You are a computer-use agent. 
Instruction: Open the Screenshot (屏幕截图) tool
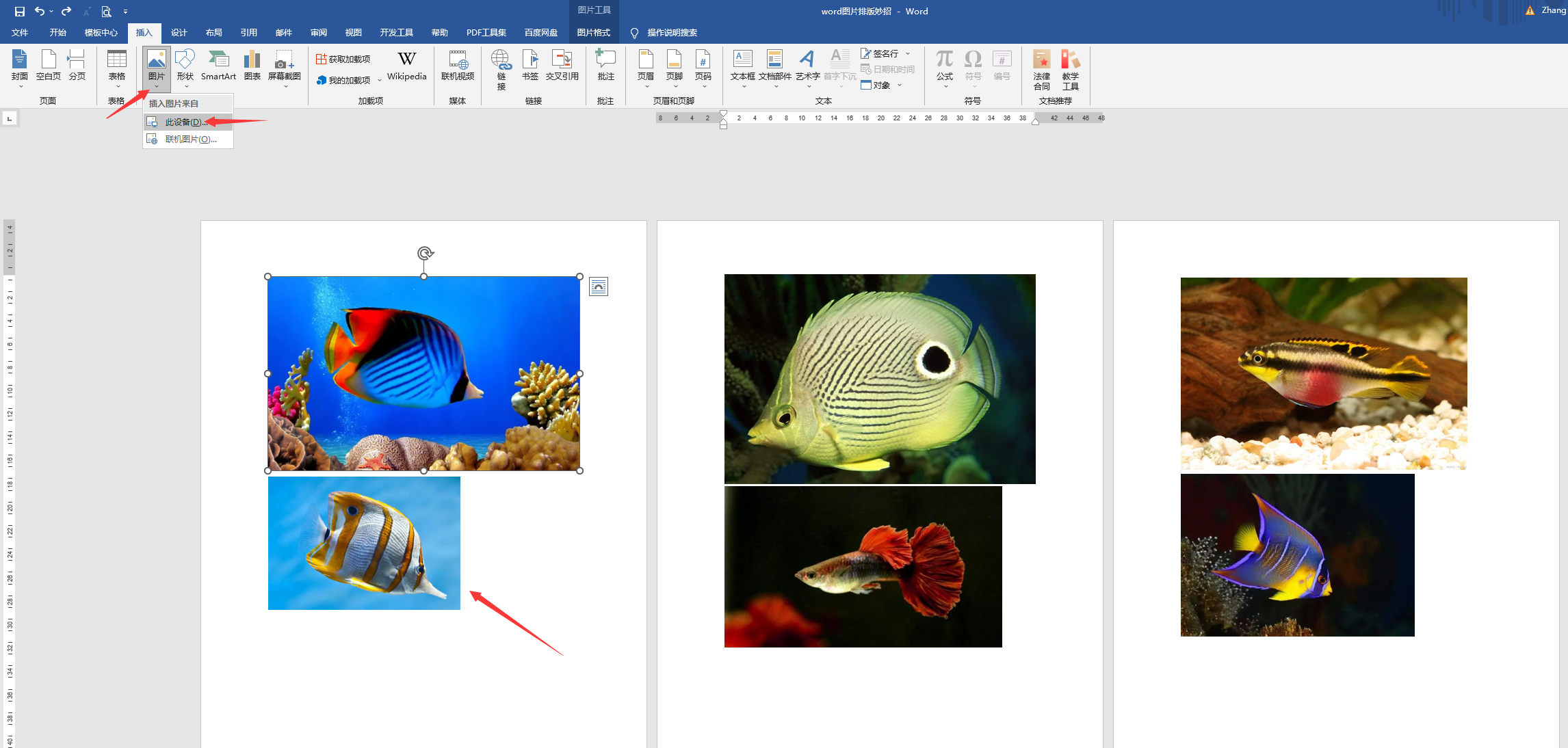point(285,67)
